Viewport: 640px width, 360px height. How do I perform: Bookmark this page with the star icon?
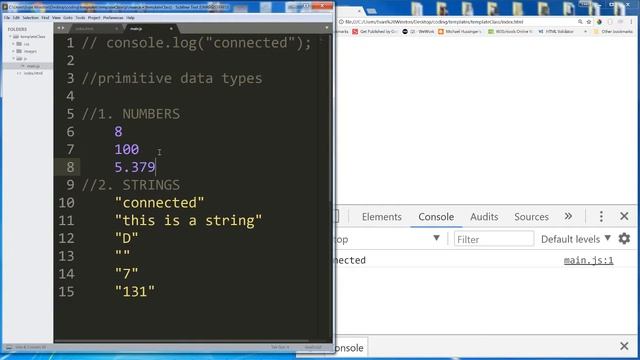click(x=589, y=22)
